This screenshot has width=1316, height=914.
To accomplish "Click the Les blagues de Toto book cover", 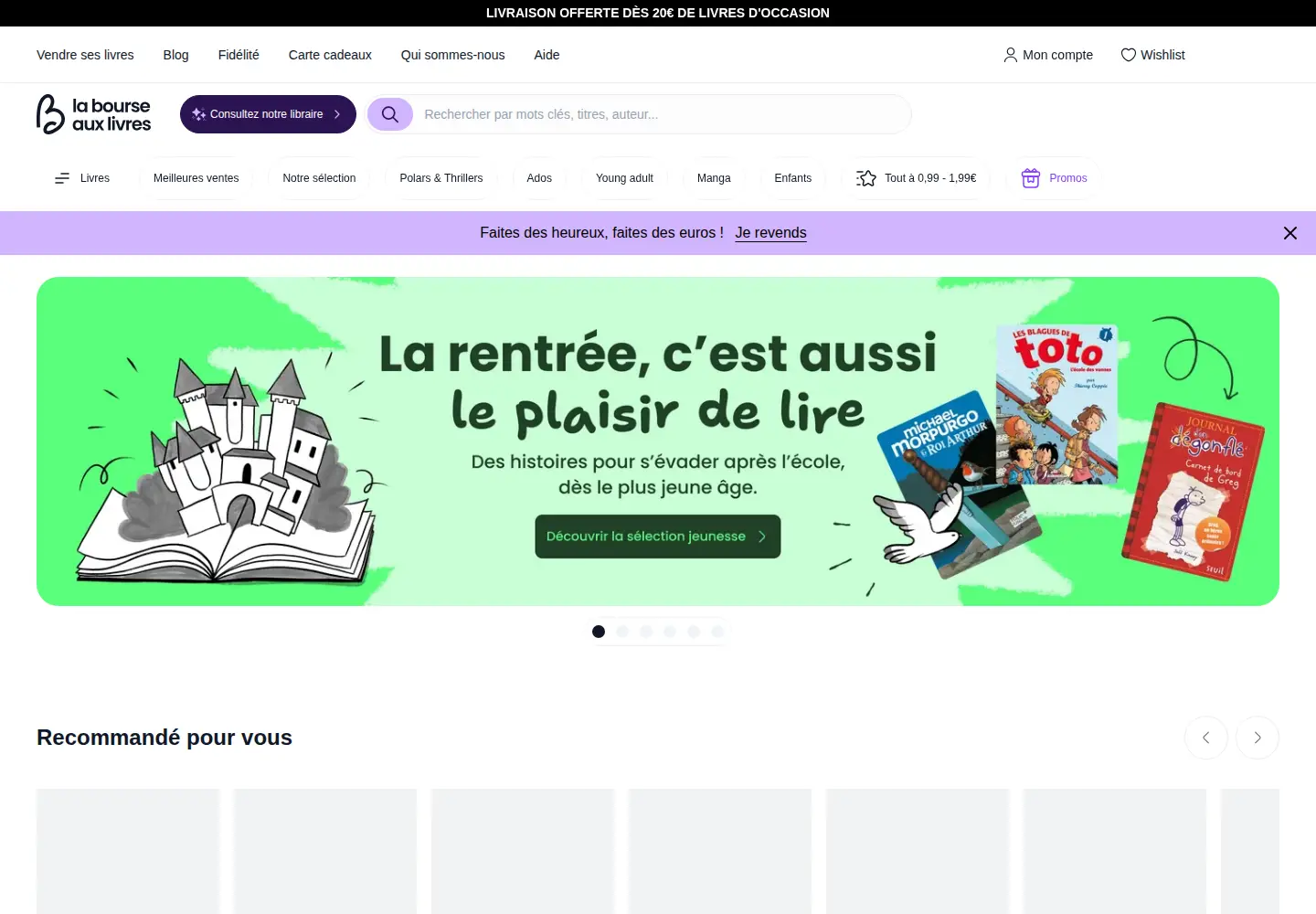I will [x=1057, y=404].
